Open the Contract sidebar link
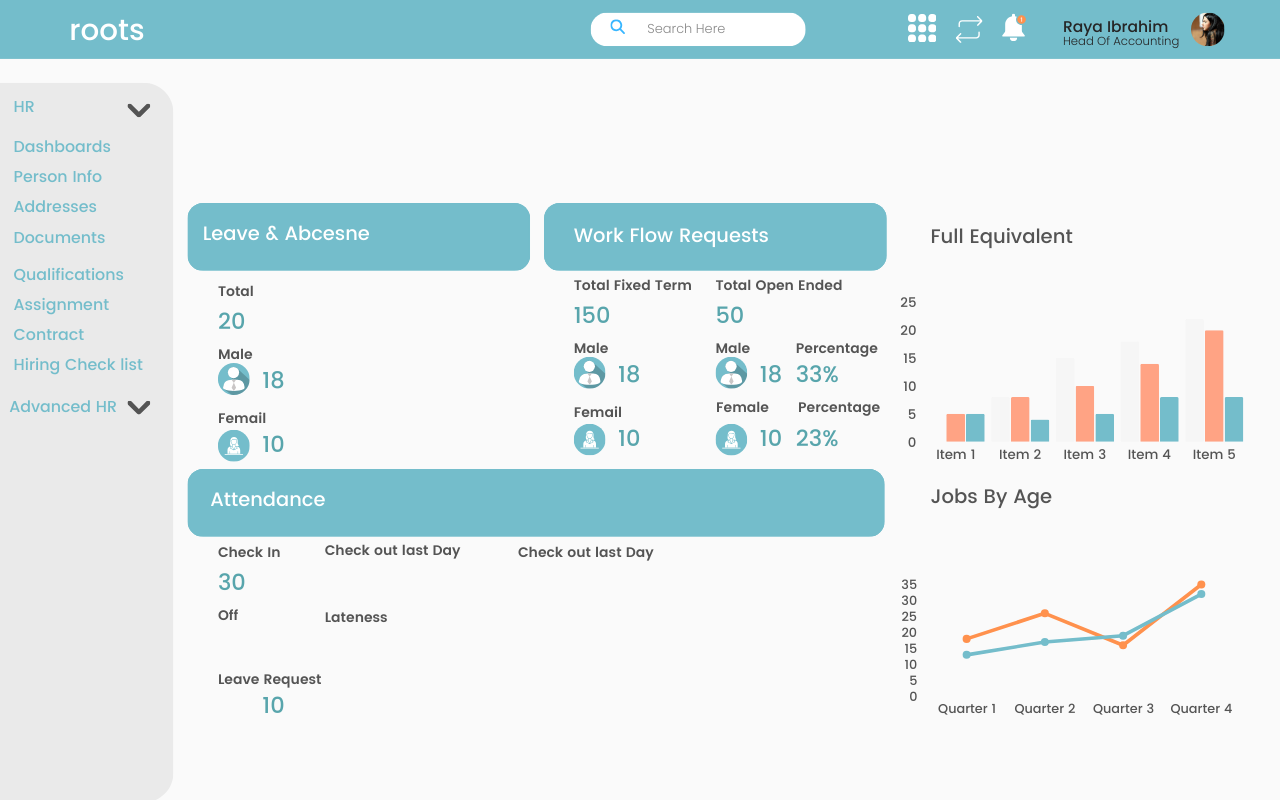 tap(49, 334)
